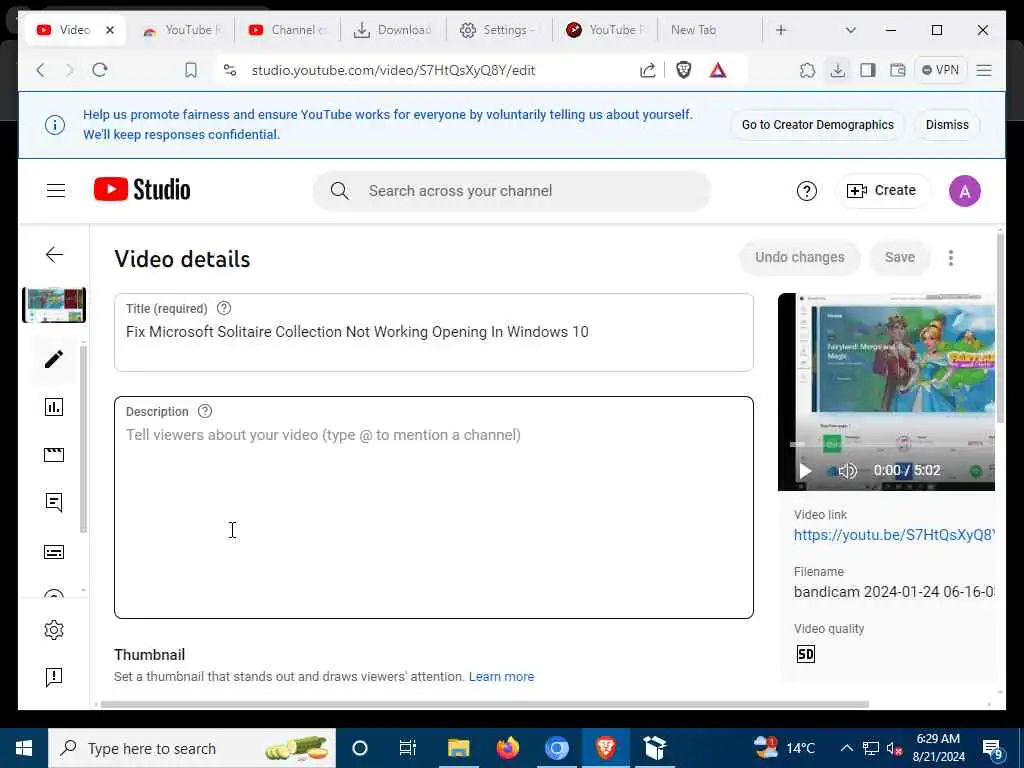This screenshot has width=1024, height=768.
Task: Click the info icon in the banner
Action: pyautogui.click(x=55, y=125)
